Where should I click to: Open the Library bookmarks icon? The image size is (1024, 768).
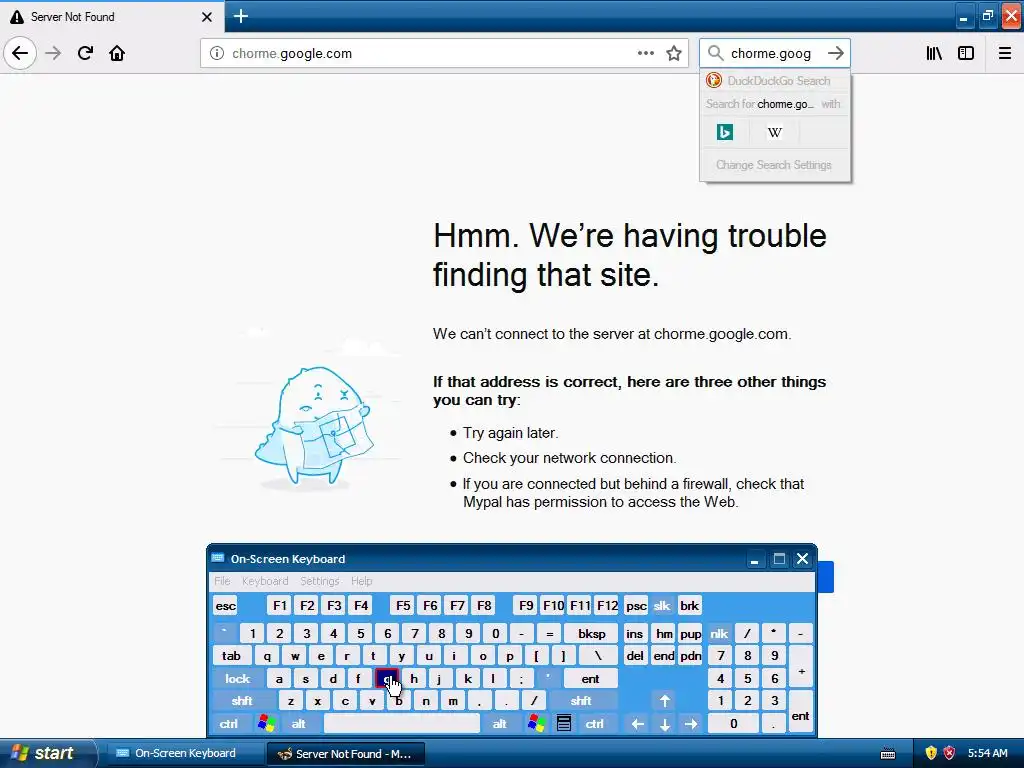pyautogui.click(x=934, y=53)
